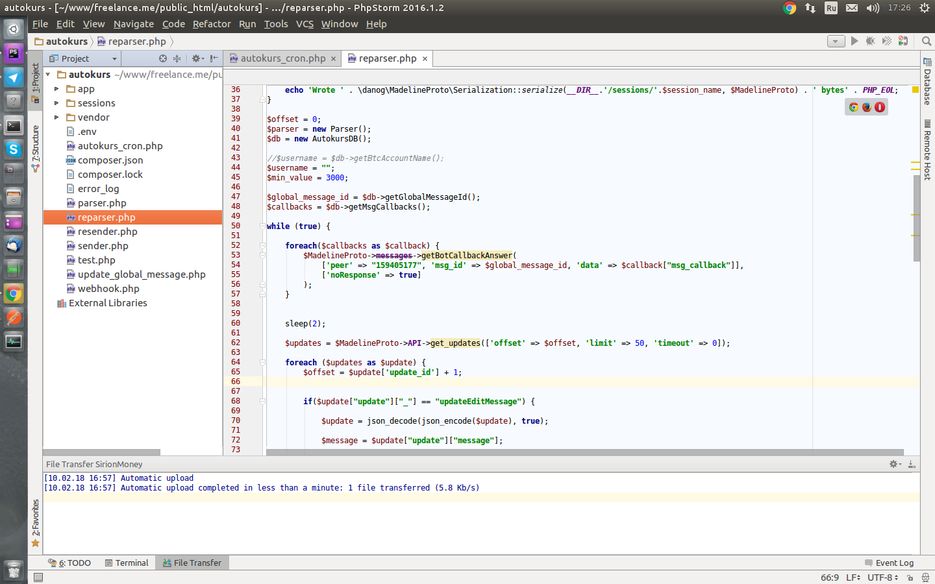This screenshot has height=584, width=935.
Task: Open in Opera via editor browser icon
Action: (x=880, y=107)
